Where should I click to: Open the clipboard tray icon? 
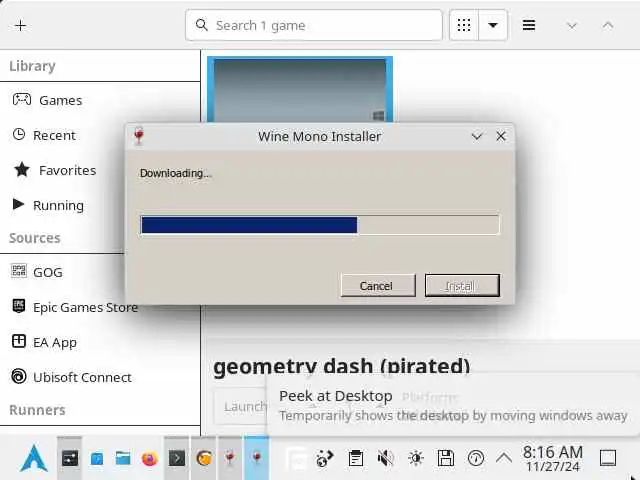click(356, 458)
